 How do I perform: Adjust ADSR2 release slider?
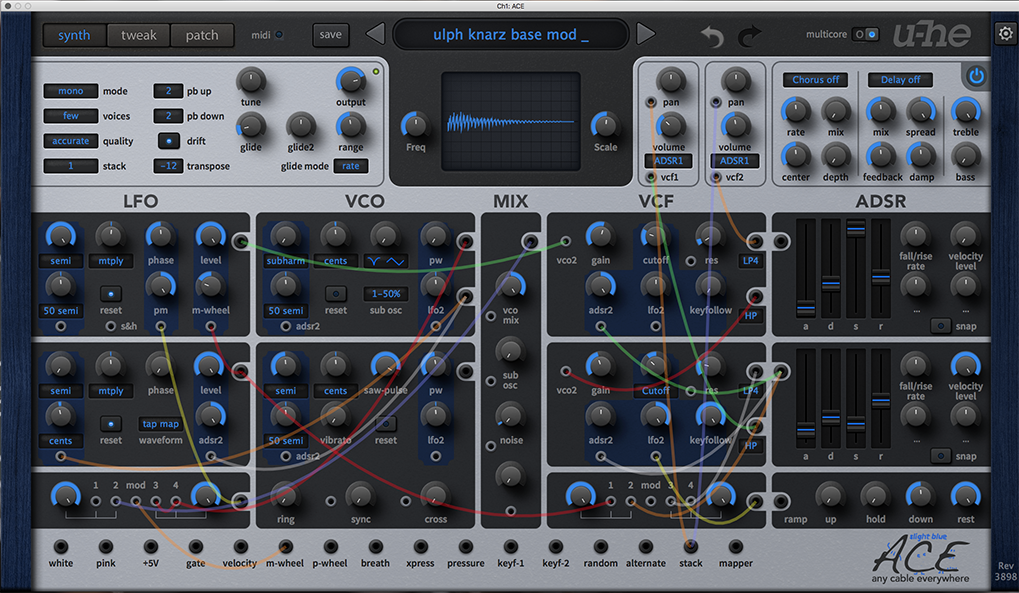pyautogui.click(x=881, y=400)
